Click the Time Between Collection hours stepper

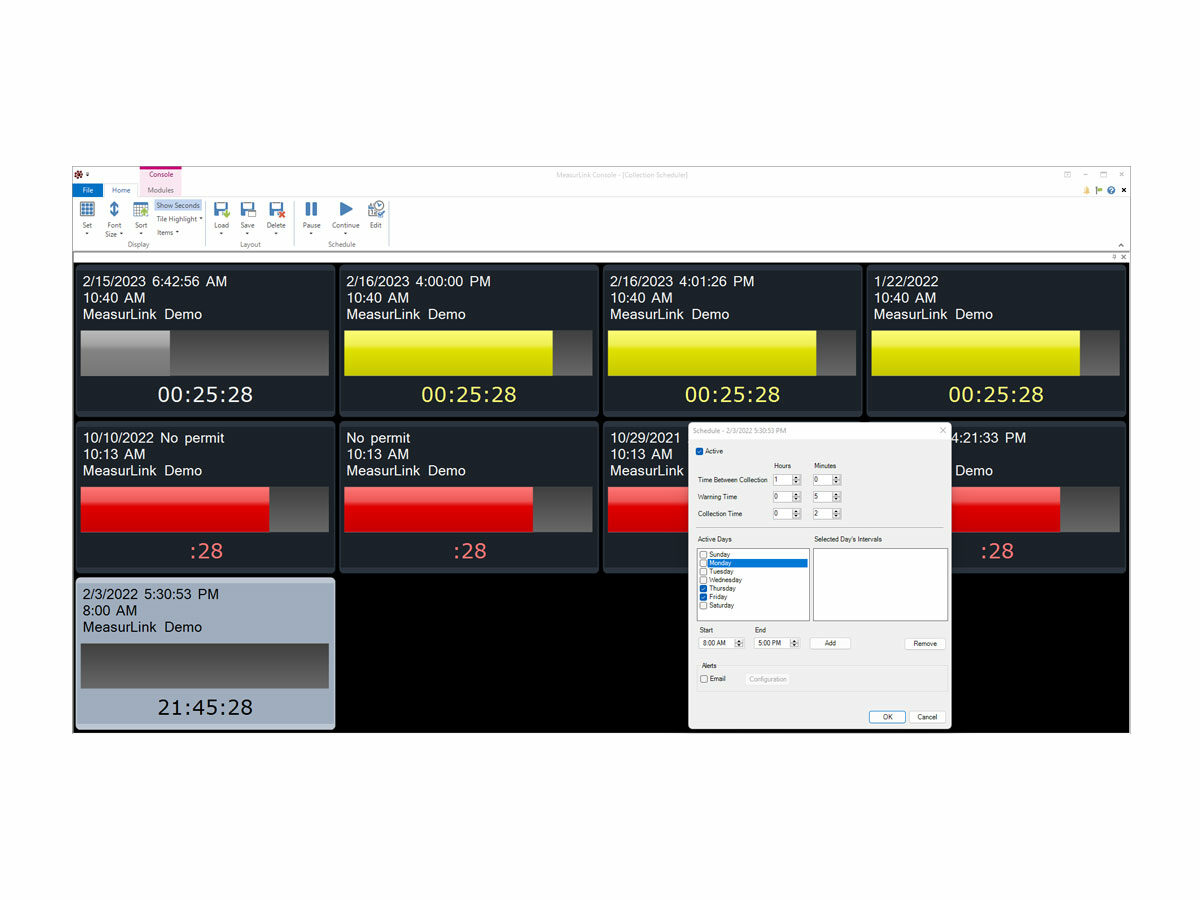click(x=797, y=480)
